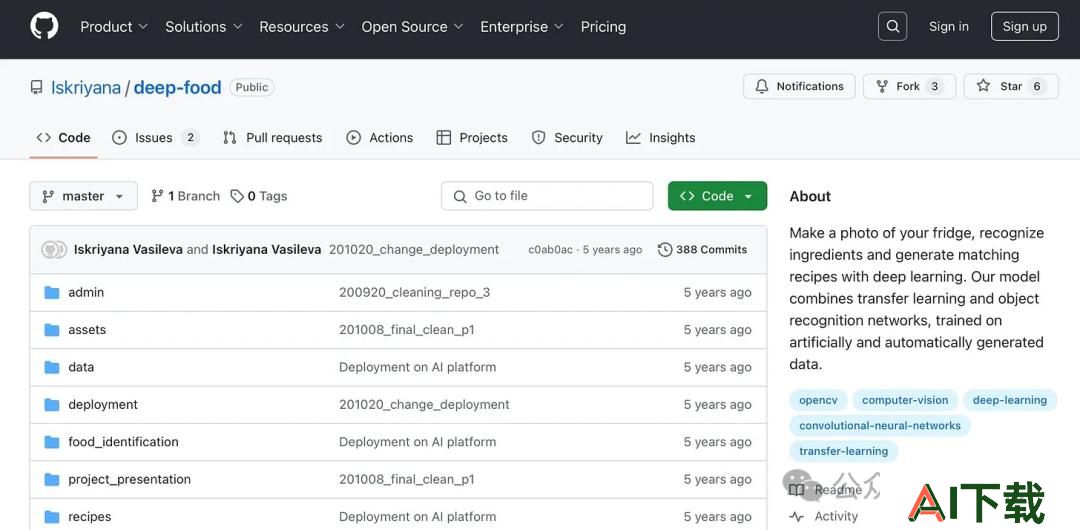
Task: Open the deep-food repository link
Action: coord(177,88)
